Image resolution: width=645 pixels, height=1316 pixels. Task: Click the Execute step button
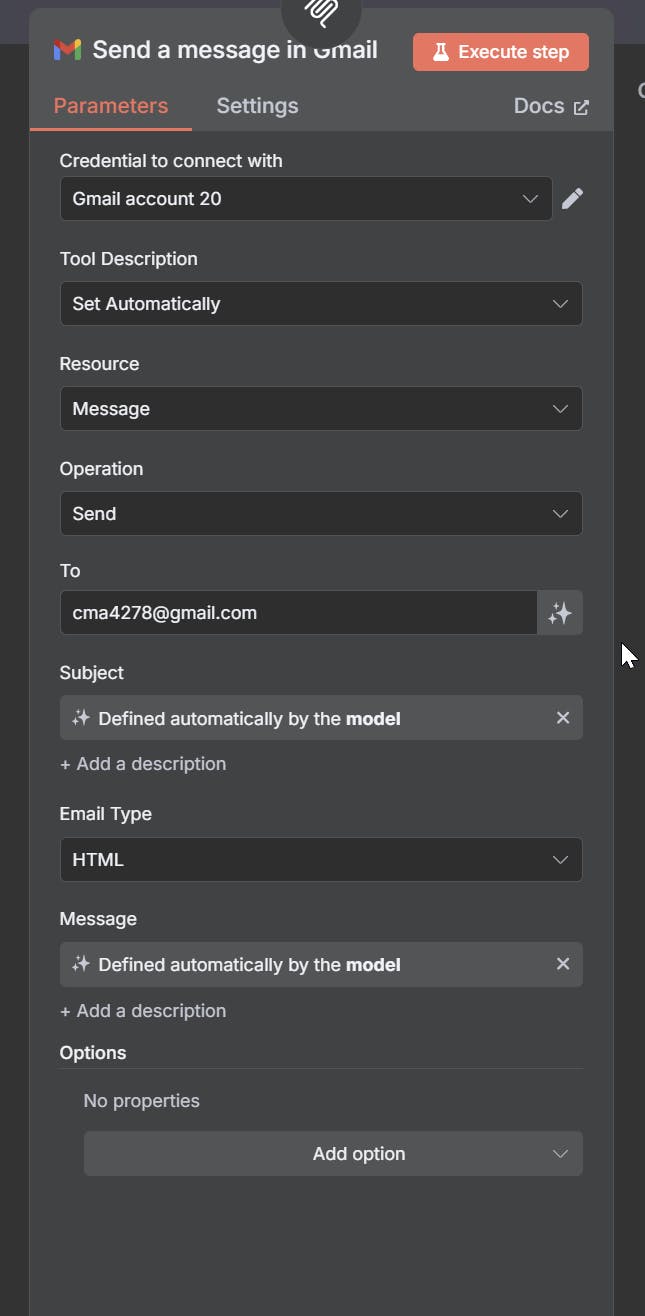click(501, 52)
